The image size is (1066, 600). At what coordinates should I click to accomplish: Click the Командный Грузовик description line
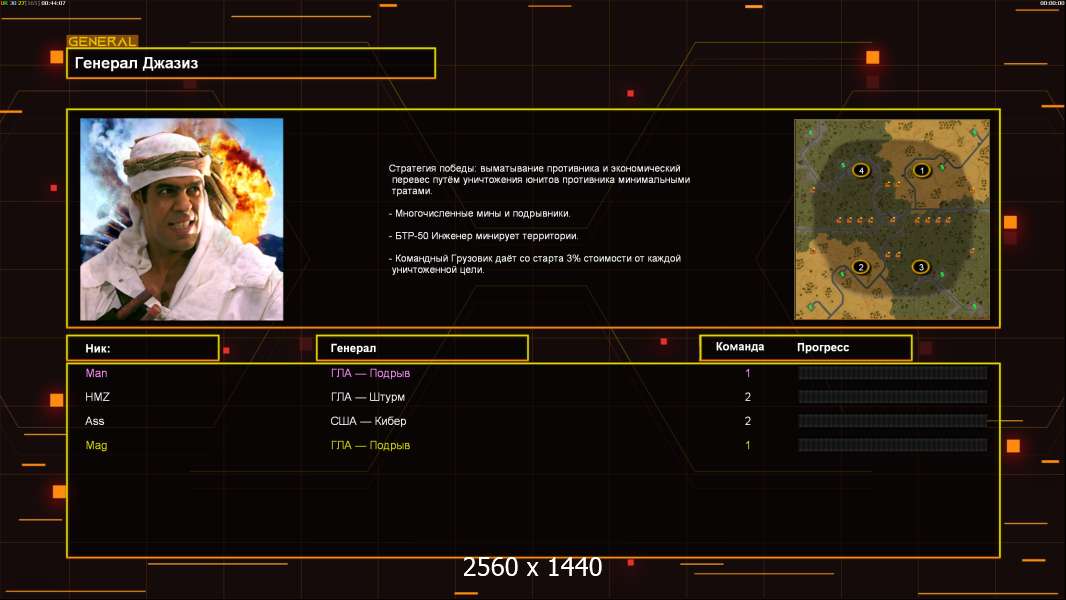535,264
